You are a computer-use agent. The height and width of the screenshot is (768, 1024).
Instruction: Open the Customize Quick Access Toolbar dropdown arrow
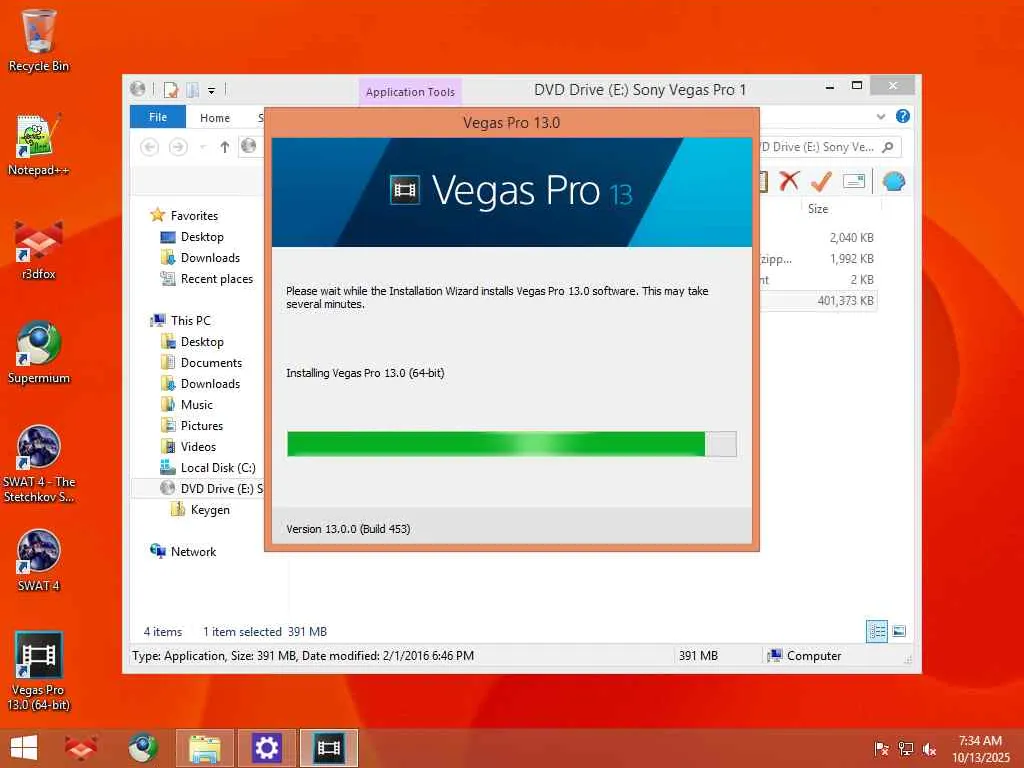212,91
